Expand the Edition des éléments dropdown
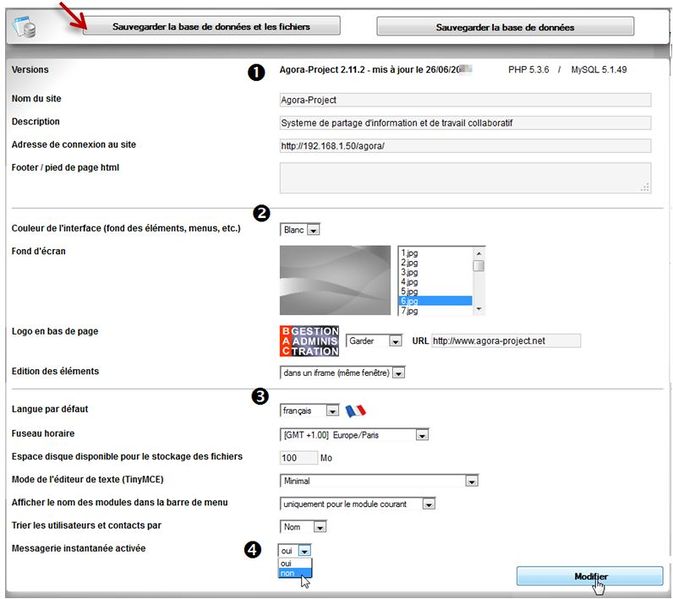 coord(342,373)
